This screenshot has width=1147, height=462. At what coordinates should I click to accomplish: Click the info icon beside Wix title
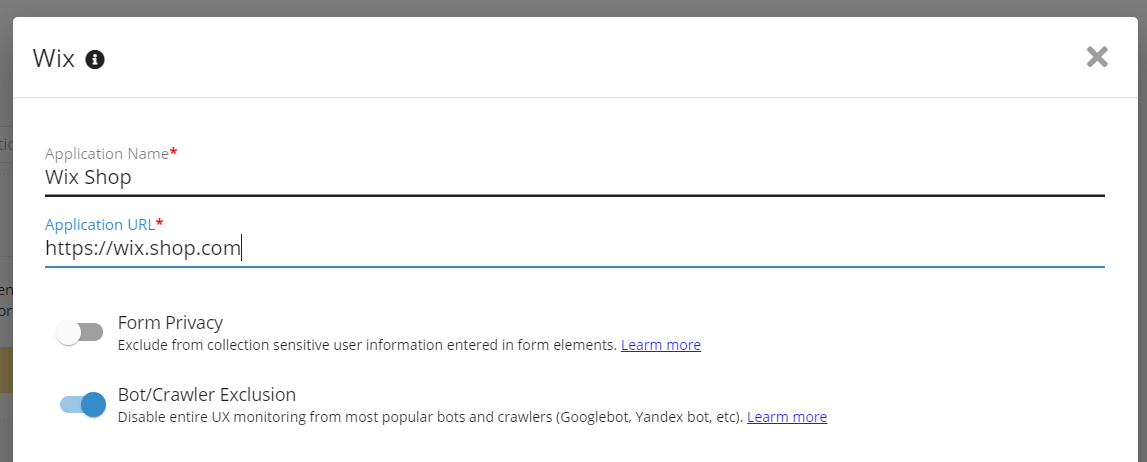point(95,59)
